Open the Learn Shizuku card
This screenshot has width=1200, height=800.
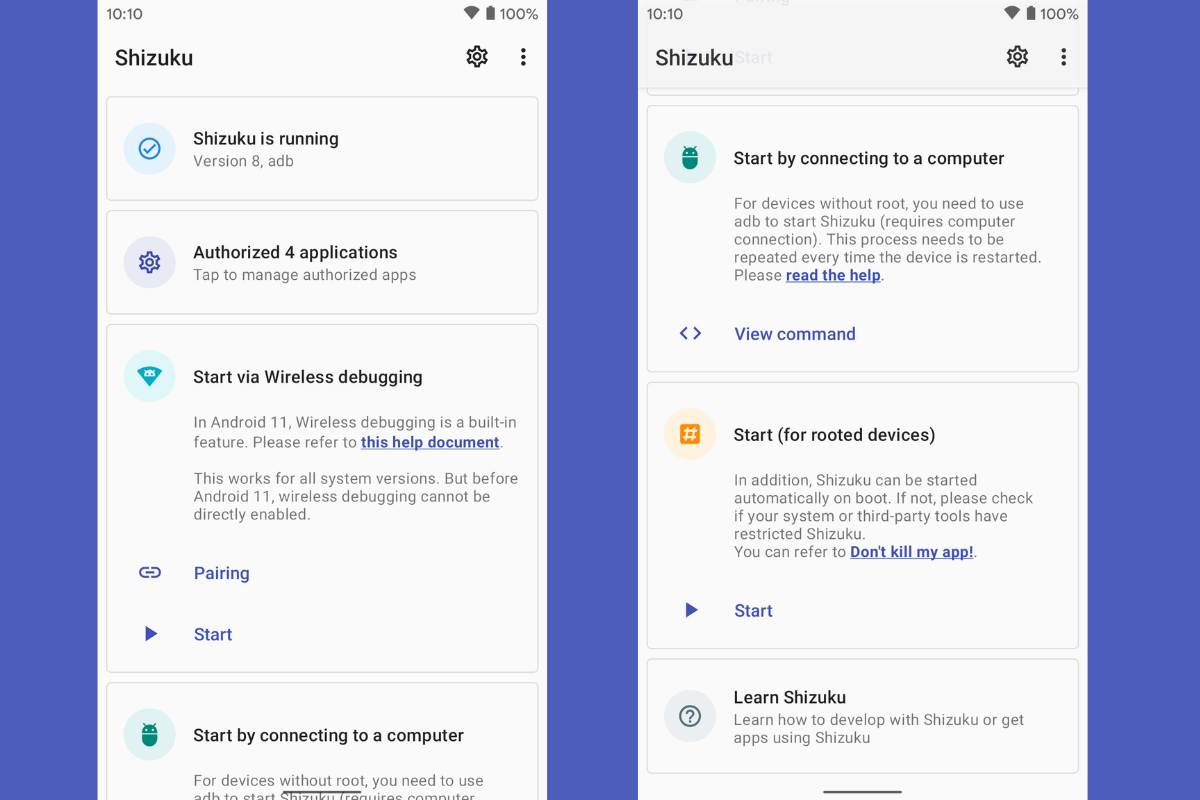click(x=862, y=716)
